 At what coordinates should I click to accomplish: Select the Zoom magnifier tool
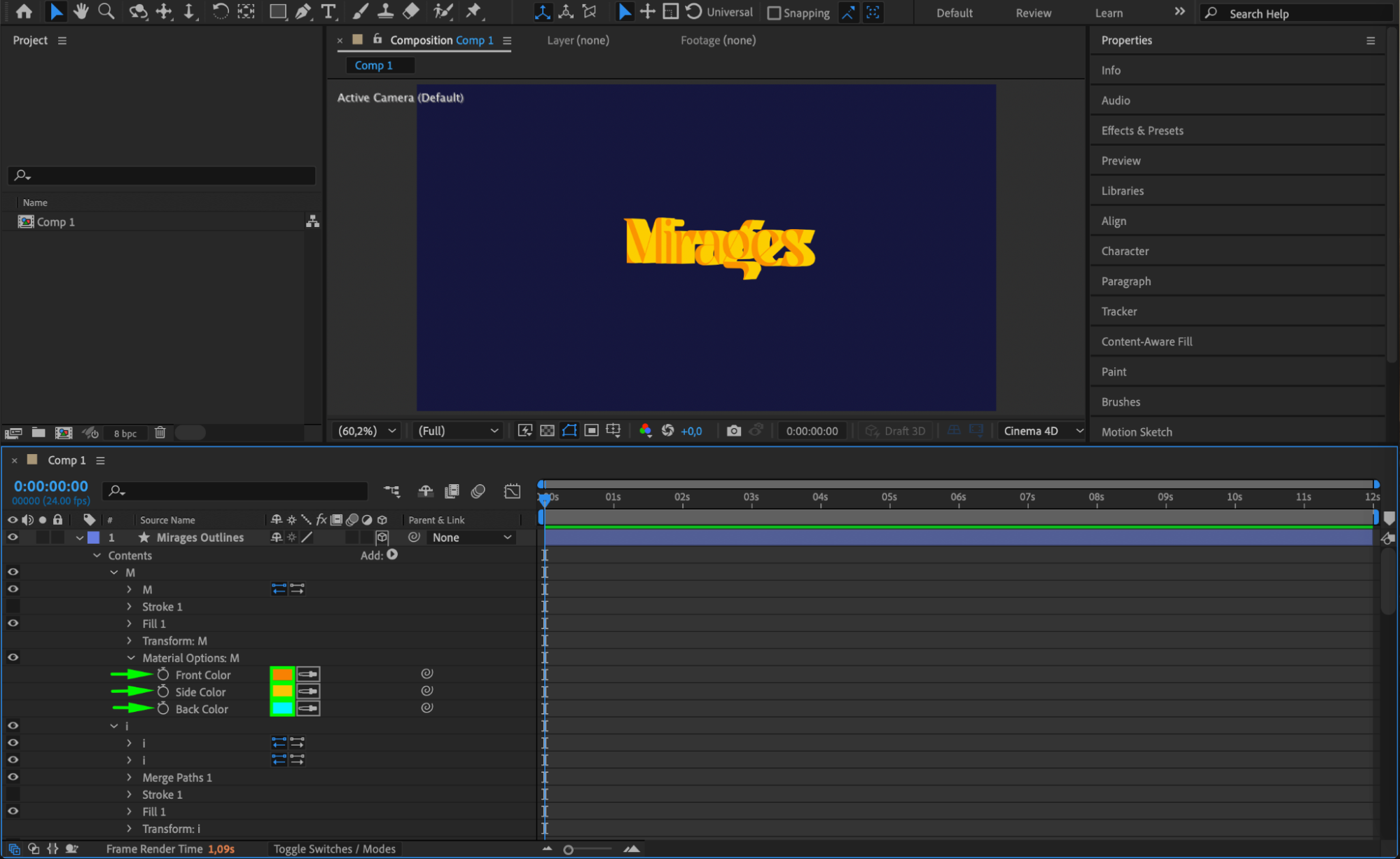click(106, 11)
